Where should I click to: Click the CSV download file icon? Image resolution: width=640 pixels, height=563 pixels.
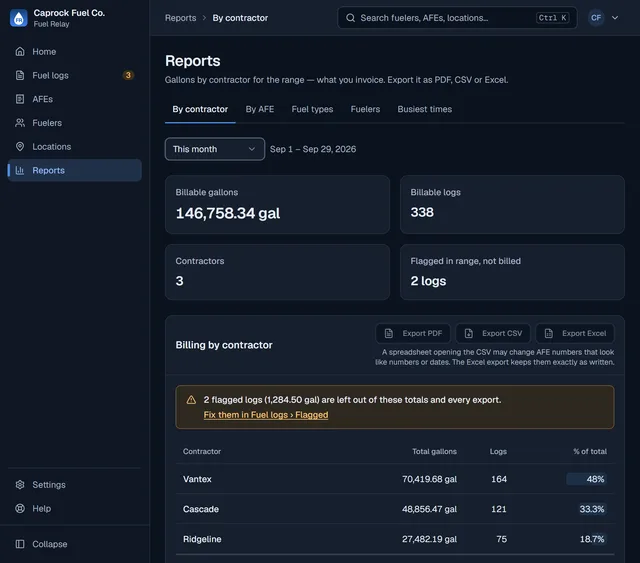(x=469, y=333)
